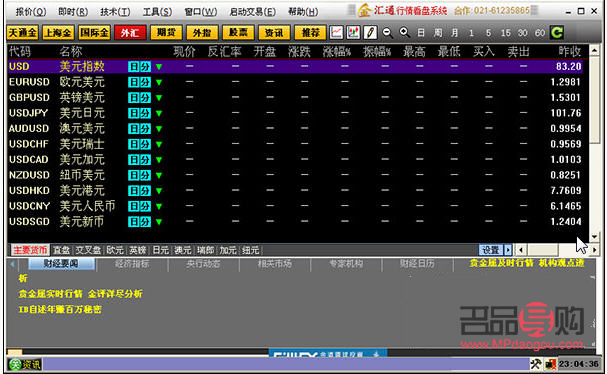Click the red 外汇 button
The image size is (607, 374).
(130, 33)
